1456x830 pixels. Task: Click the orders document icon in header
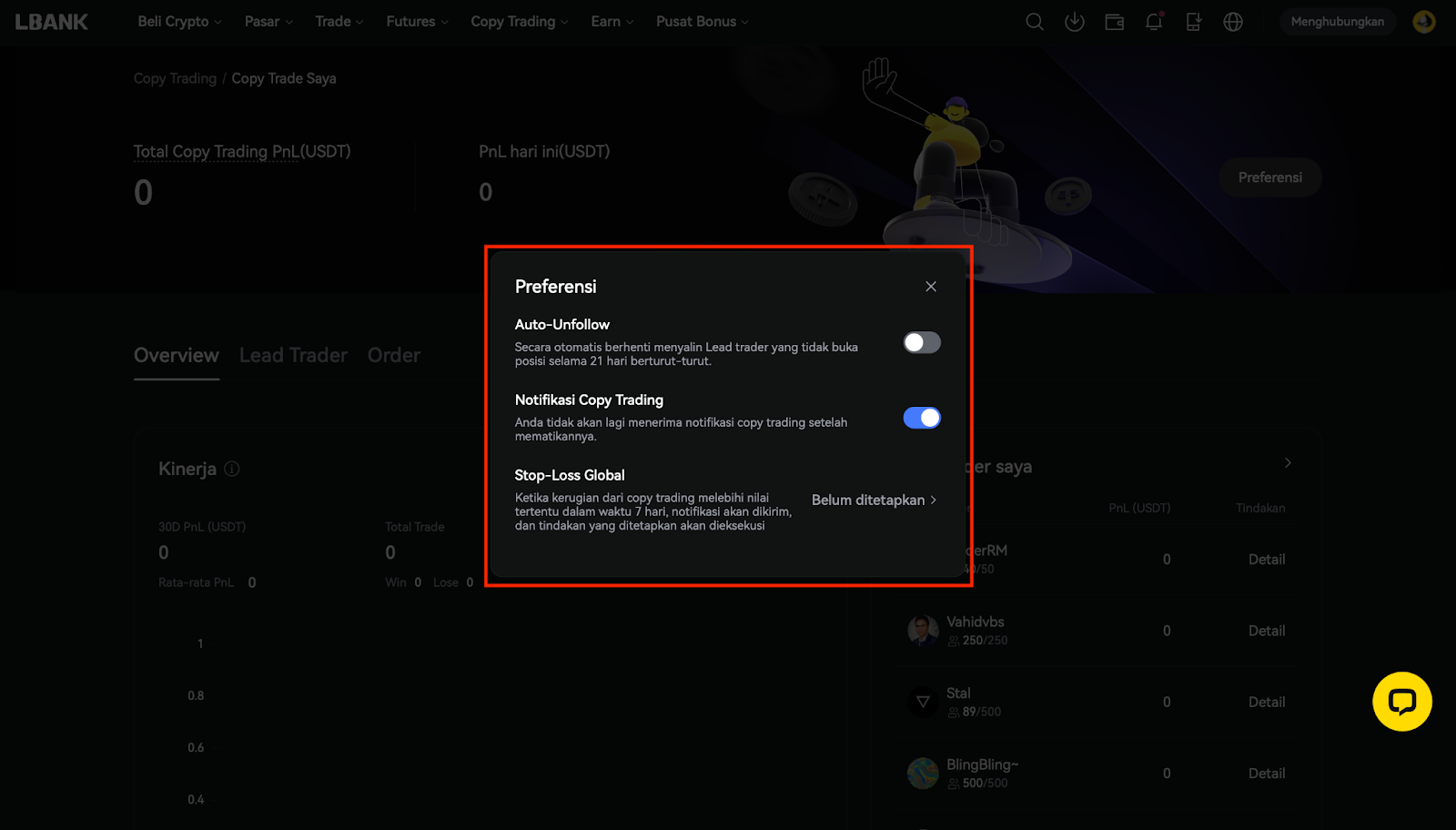[x=1193, y=22]
